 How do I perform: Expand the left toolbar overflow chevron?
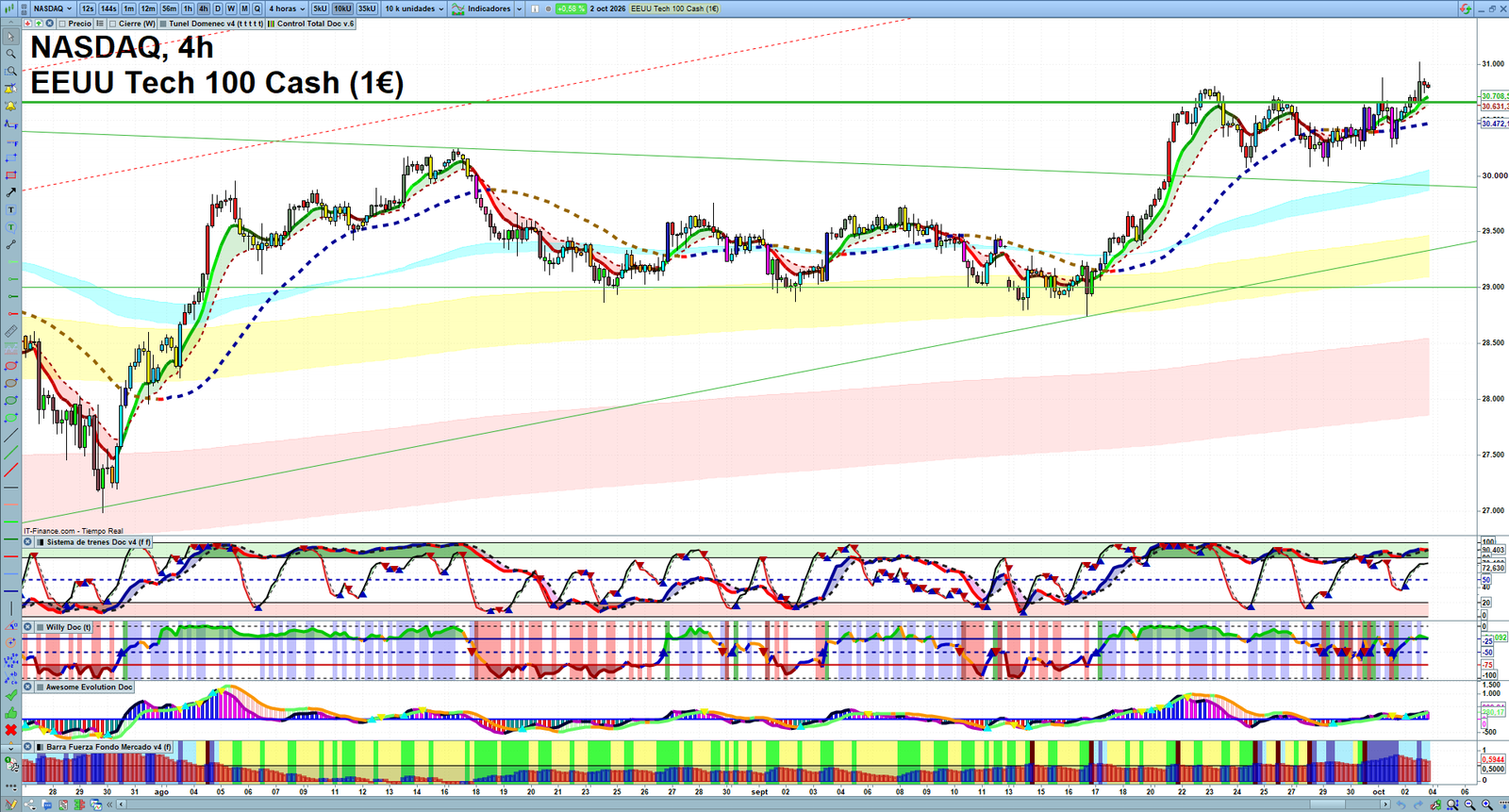pos(10,748)
